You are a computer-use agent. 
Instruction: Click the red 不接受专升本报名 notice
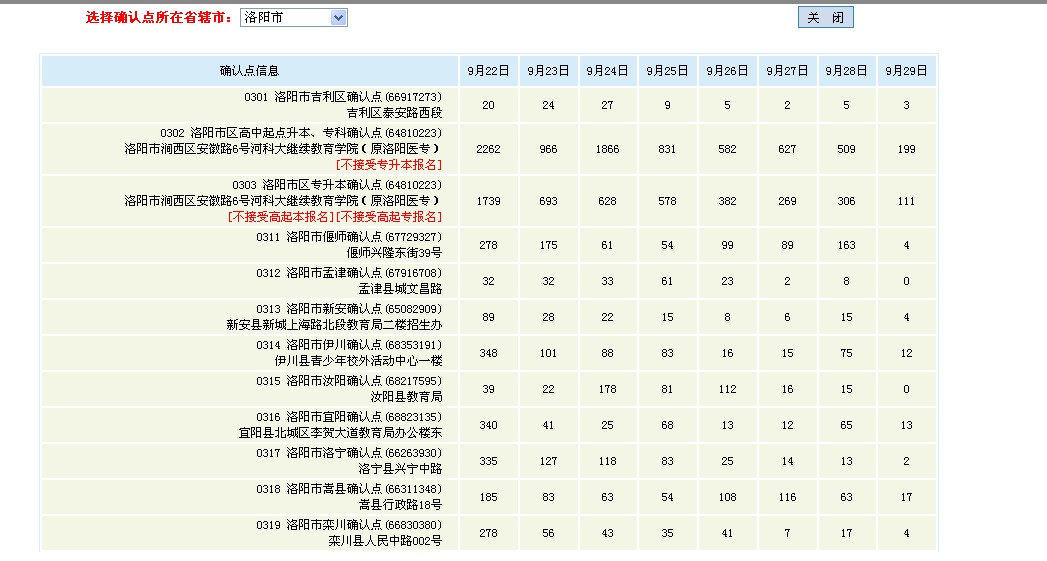(x=388, y=165)
